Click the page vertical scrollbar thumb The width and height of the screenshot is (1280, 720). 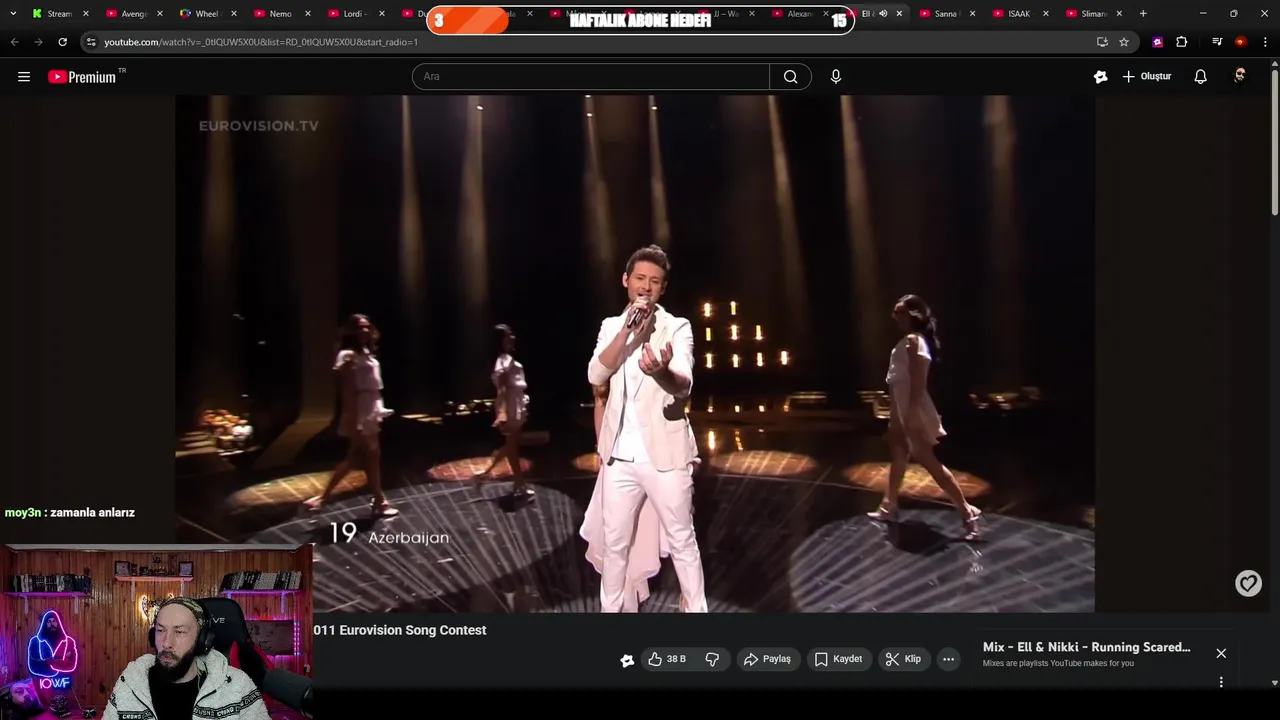point(1274,140)
